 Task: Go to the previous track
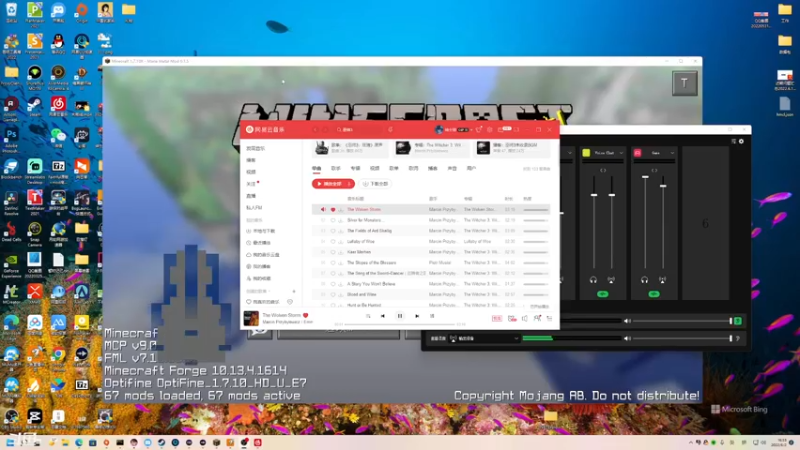(383, 316)
